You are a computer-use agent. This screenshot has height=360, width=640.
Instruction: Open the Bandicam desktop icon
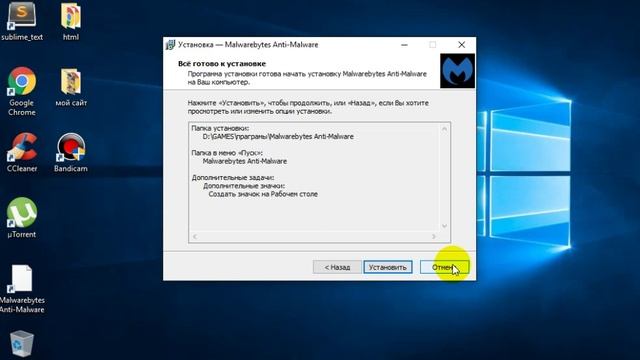(x=71, y=152)
